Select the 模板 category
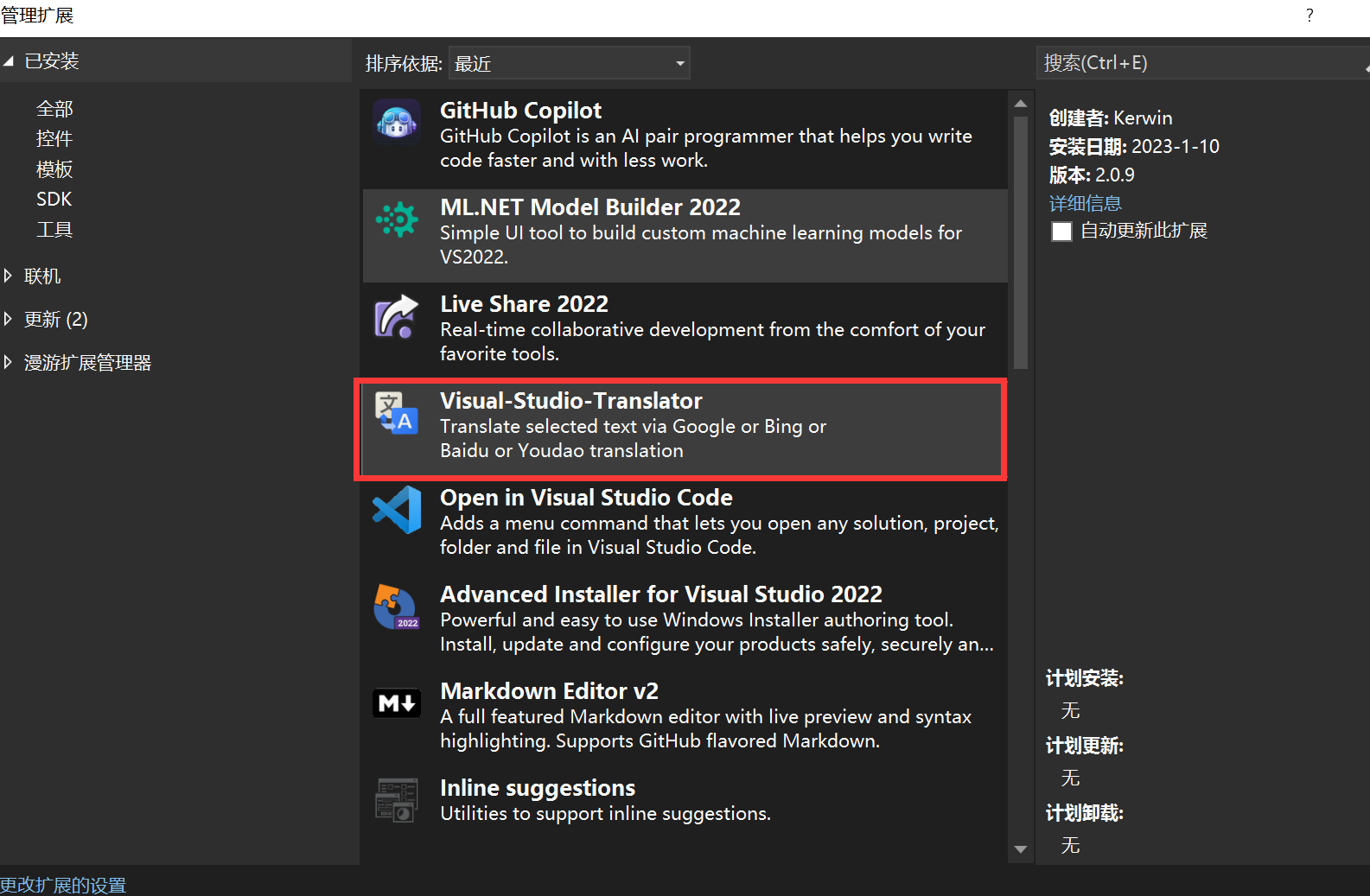 pos(54,169)
